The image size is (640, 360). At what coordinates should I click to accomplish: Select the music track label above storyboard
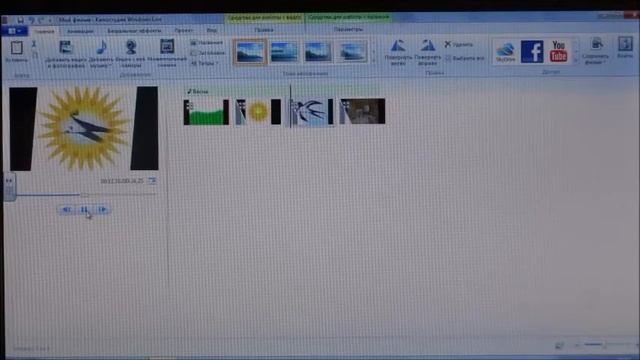click(198, 91)
